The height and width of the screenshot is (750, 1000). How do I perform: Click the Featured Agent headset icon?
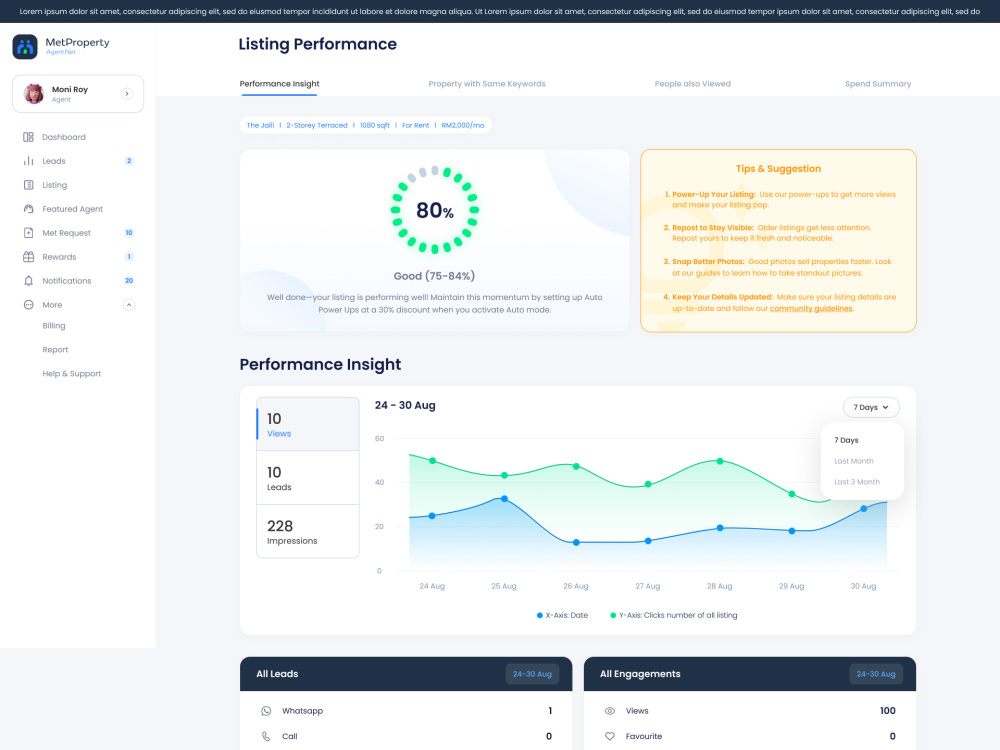click(28, 209)
